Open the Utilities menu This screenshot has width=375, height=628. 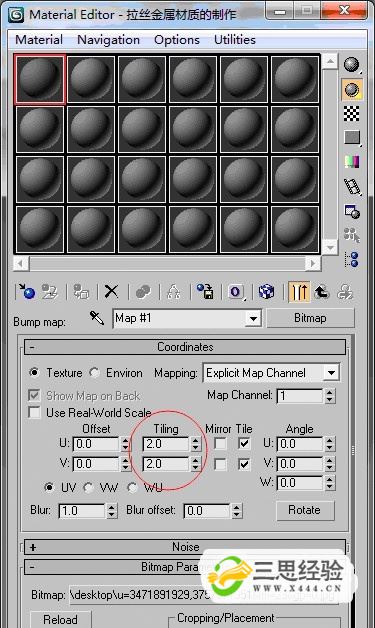(235, 40)
